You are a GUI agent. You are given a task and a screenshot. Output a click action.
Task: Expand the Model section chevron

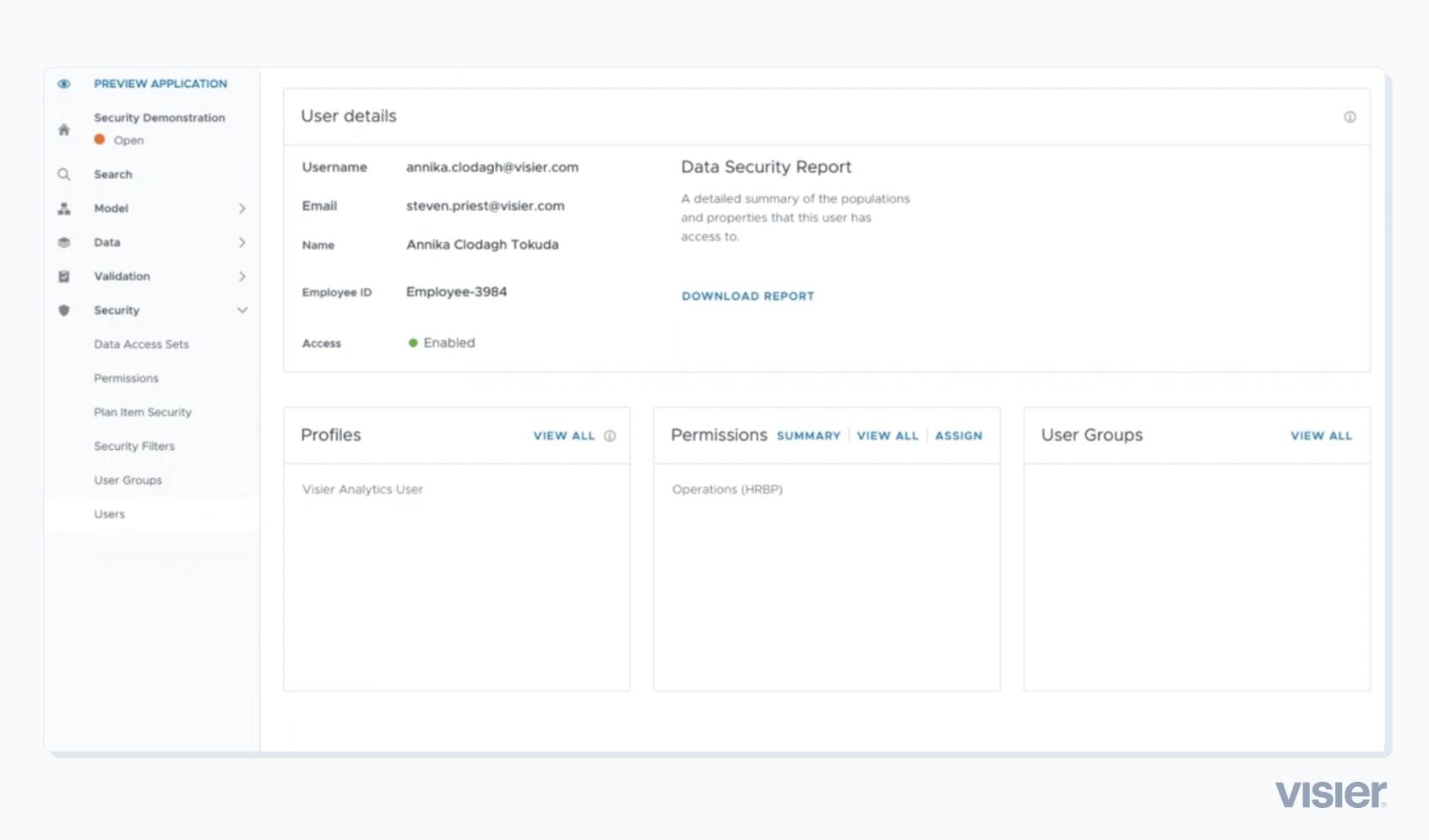(x=242, y=209)
